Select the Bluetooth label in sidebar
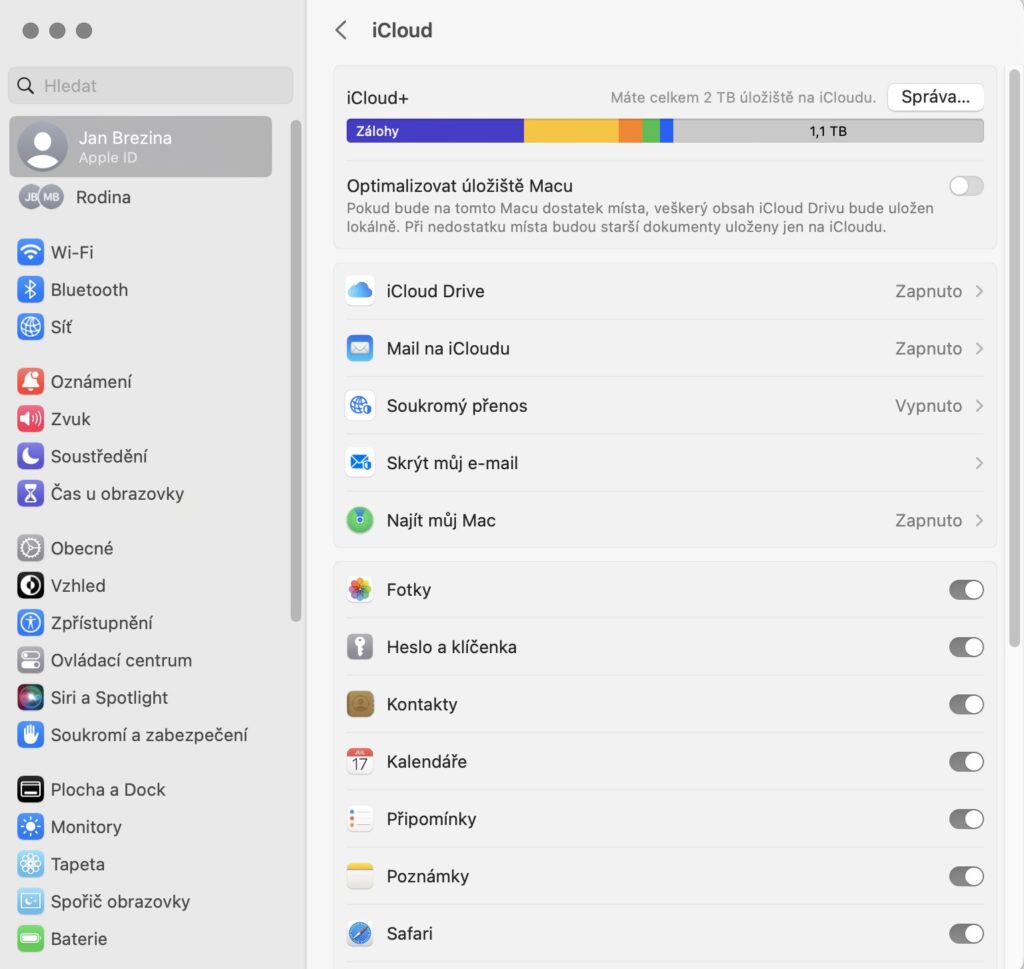This screenshot has height=969, width=1024. click(x=89, y=290)
